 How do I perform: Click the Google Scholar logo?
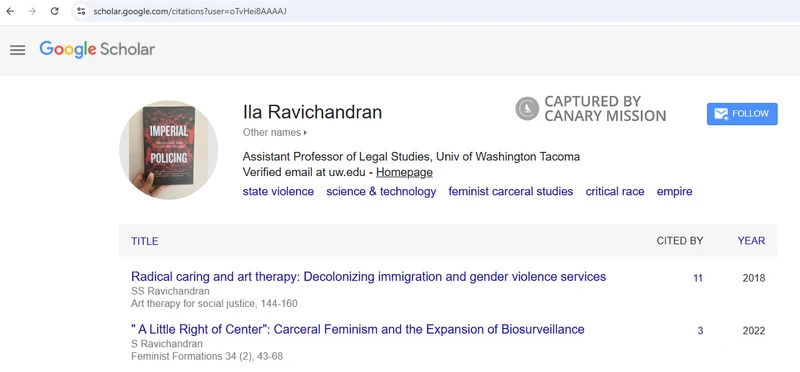pyautogui.click(x=97, y=49)
